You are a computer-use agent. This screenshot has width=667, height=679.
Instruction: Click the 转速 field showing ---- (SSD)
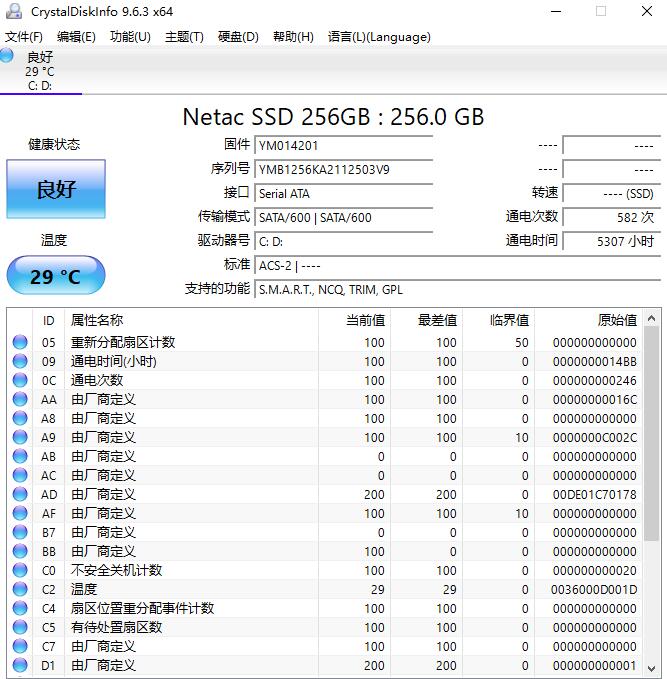pos(612,194)
